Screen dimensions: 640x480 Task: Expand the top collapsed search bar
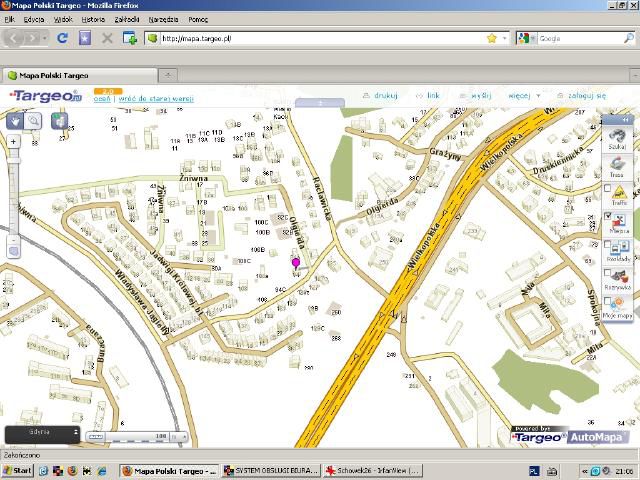click(x=320, y=103)
